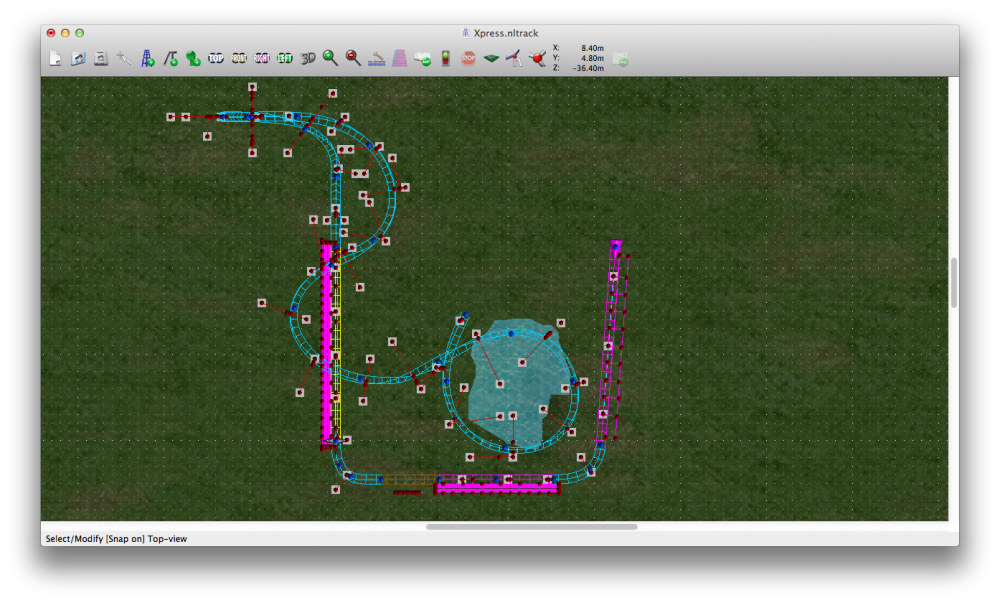Click the traffic light icon
1000x603 pixels.
445,59
